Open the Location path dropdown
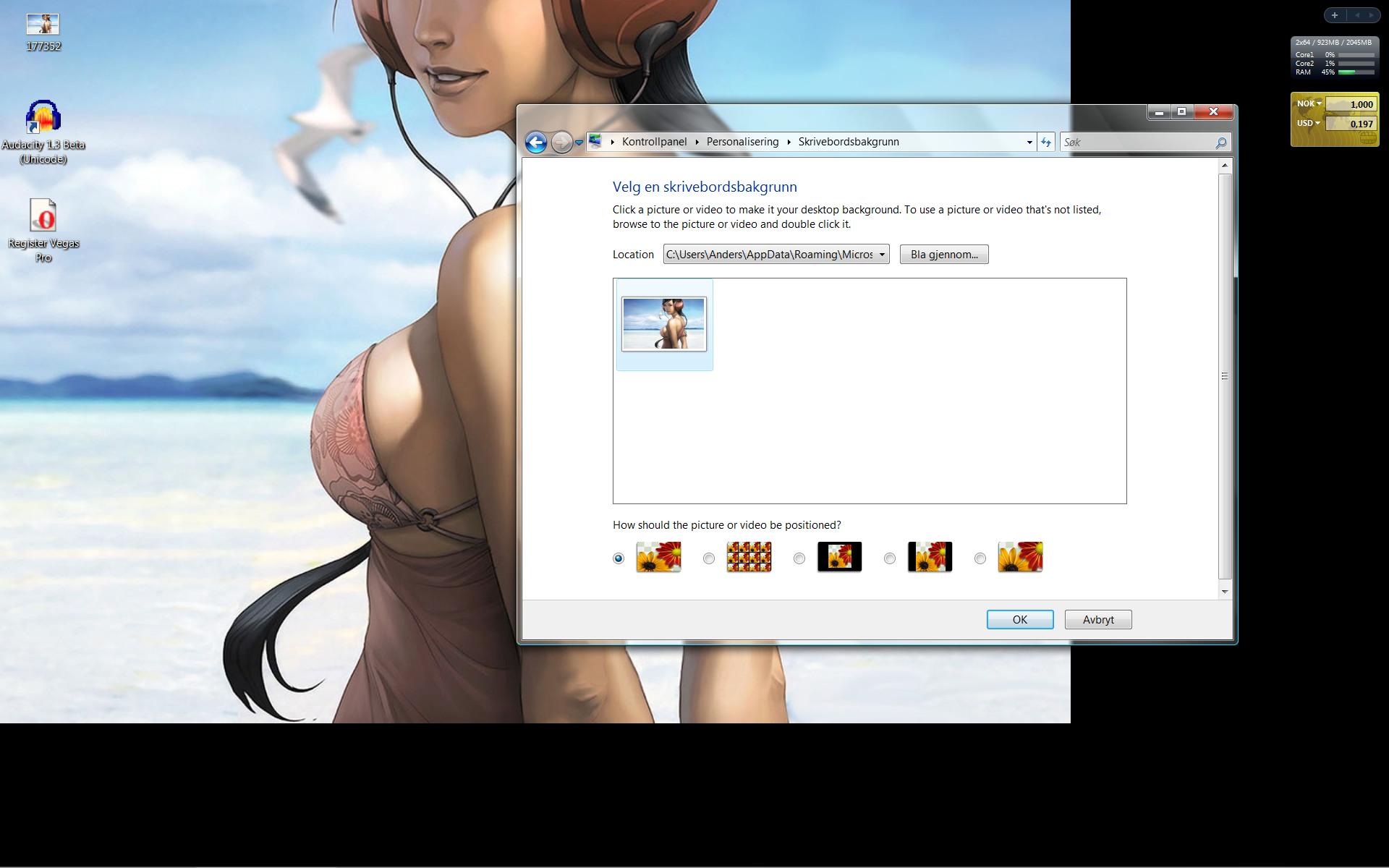 pyautogui.click(x=882, y=255)
